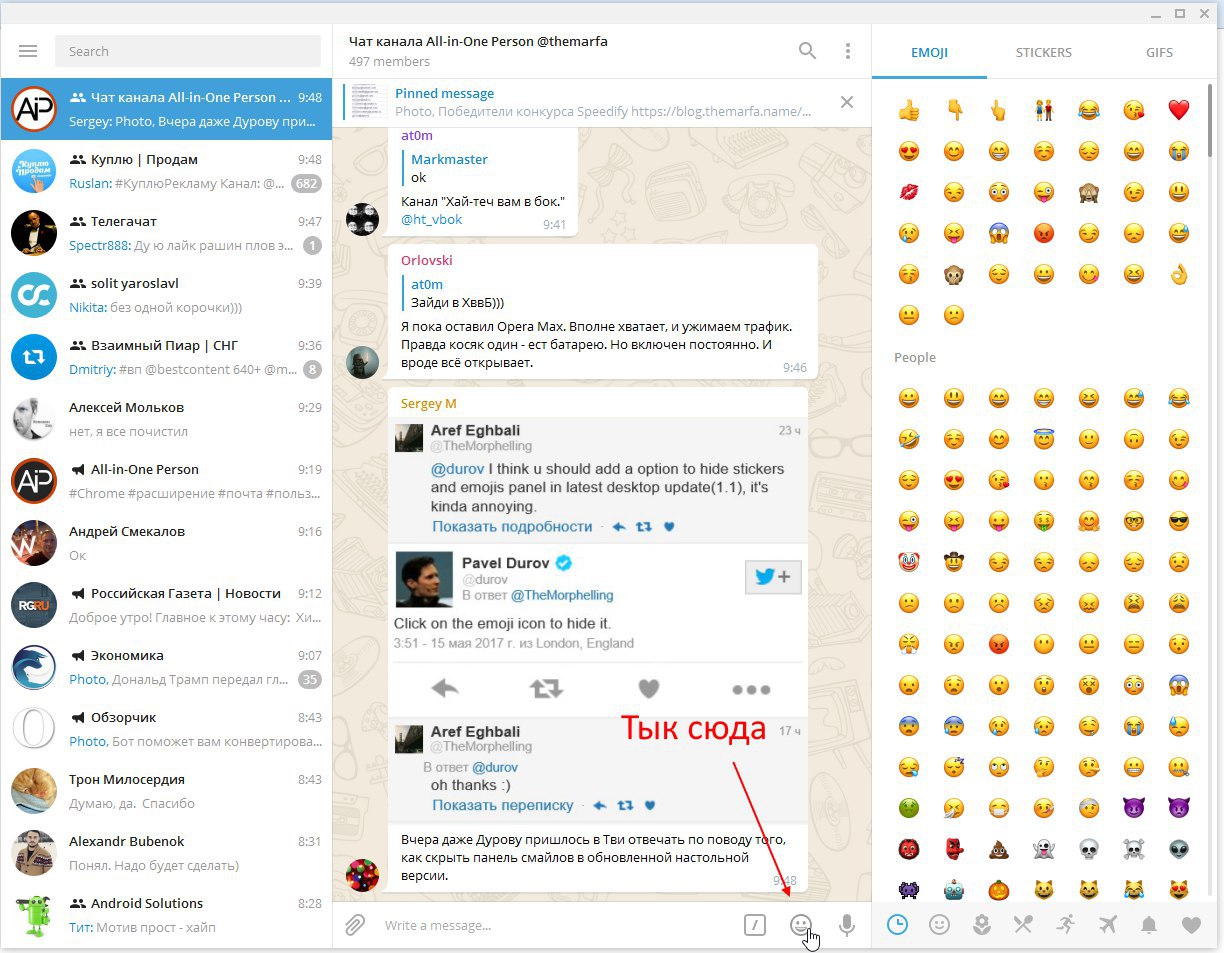Switch to the GIFS tab

coord(1159,53)
